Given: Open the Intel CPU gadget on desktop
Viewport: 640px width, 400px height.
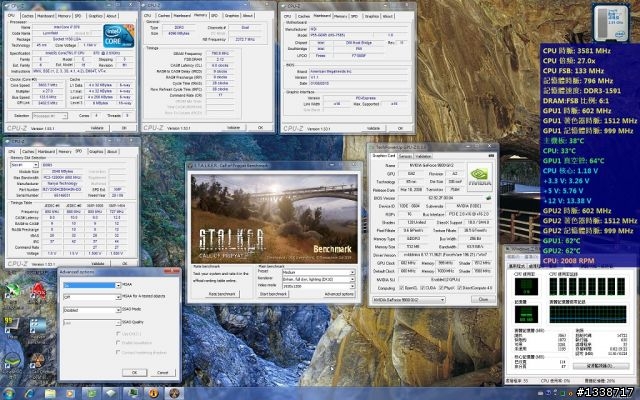Looking at the screenshot, I should (611, 23).
